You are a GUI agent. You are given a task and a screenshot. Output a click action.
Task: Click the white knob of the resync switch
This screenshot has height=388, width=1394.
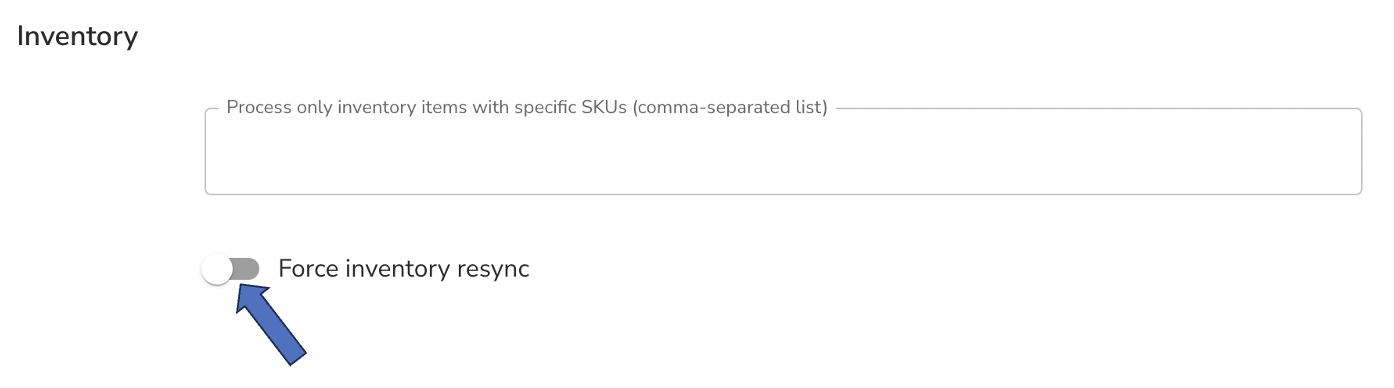click(216, 269)
